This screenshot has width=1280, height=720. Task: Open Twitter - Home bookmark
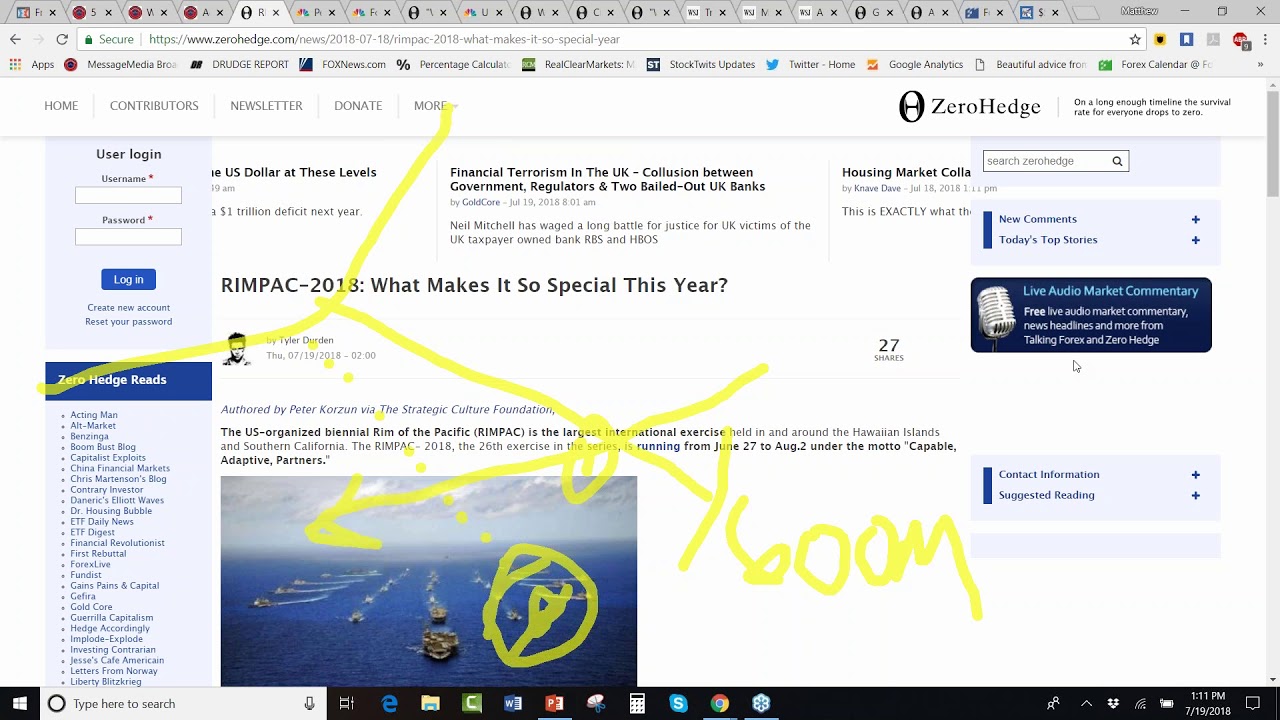pos(811,64)
